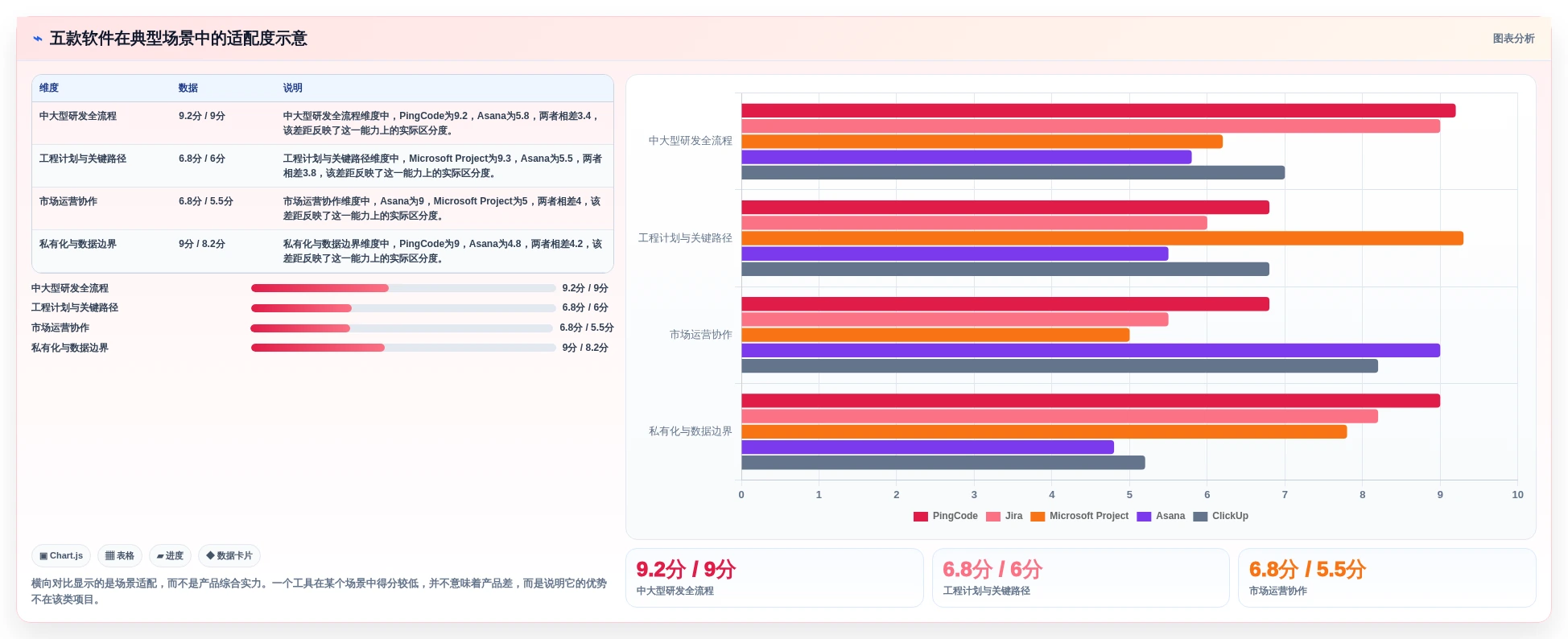
Task: Click the blue icon beside the card title
Action: click(37, 39)
